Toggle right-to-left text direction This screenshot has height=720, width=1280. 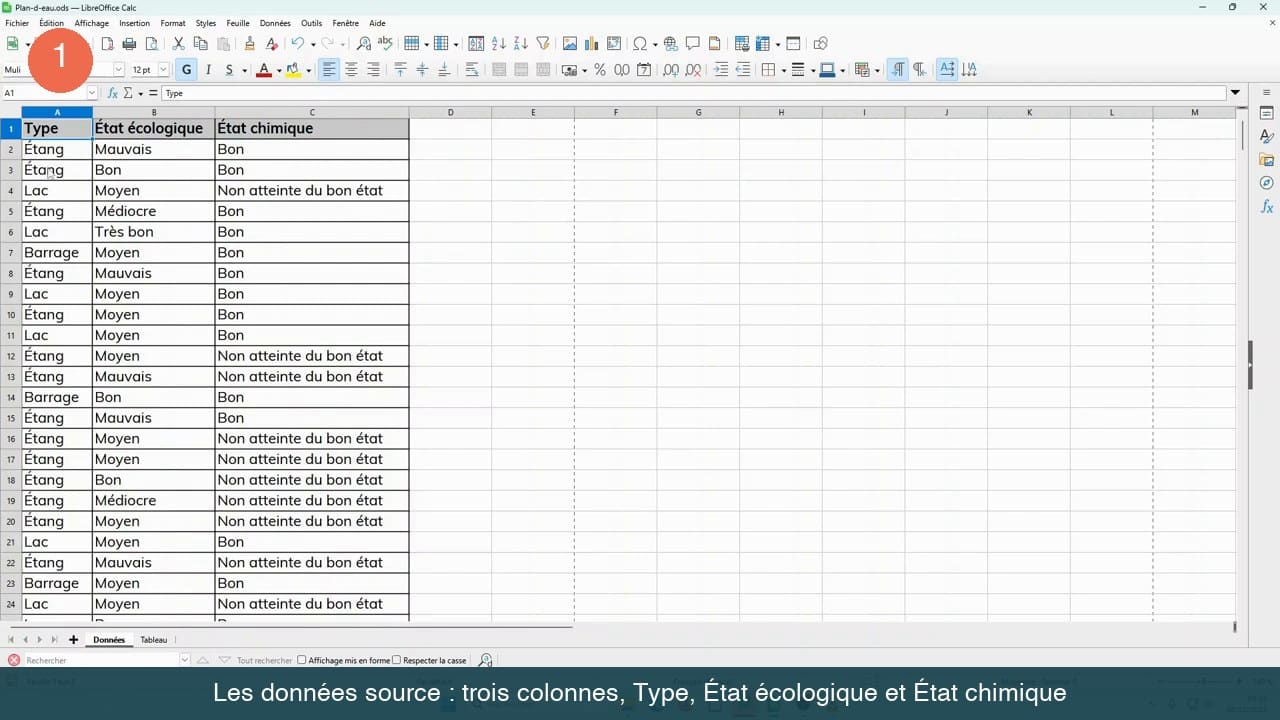pos(919,70)
